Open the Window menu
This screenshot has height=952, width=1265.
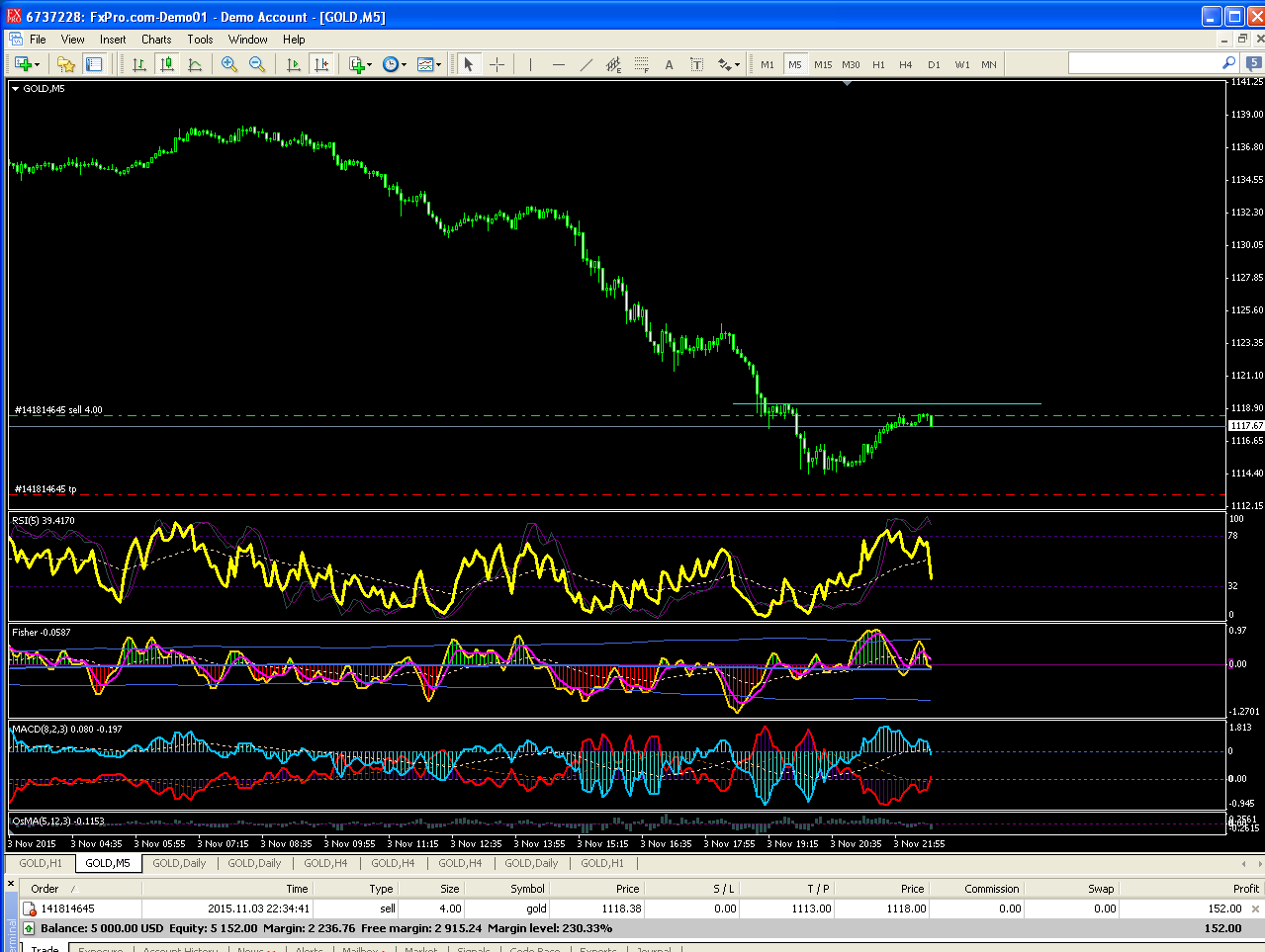[247, 40]
